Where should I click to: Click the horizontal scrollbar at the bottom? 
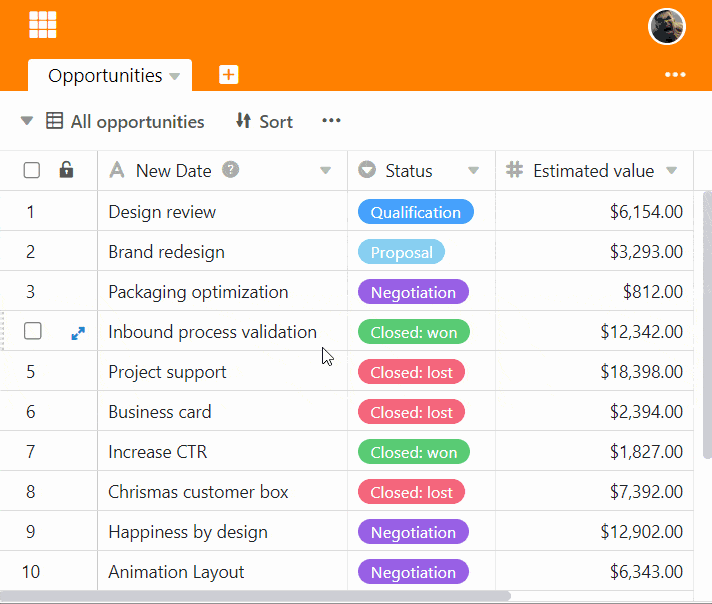click(x=260, y=596)
